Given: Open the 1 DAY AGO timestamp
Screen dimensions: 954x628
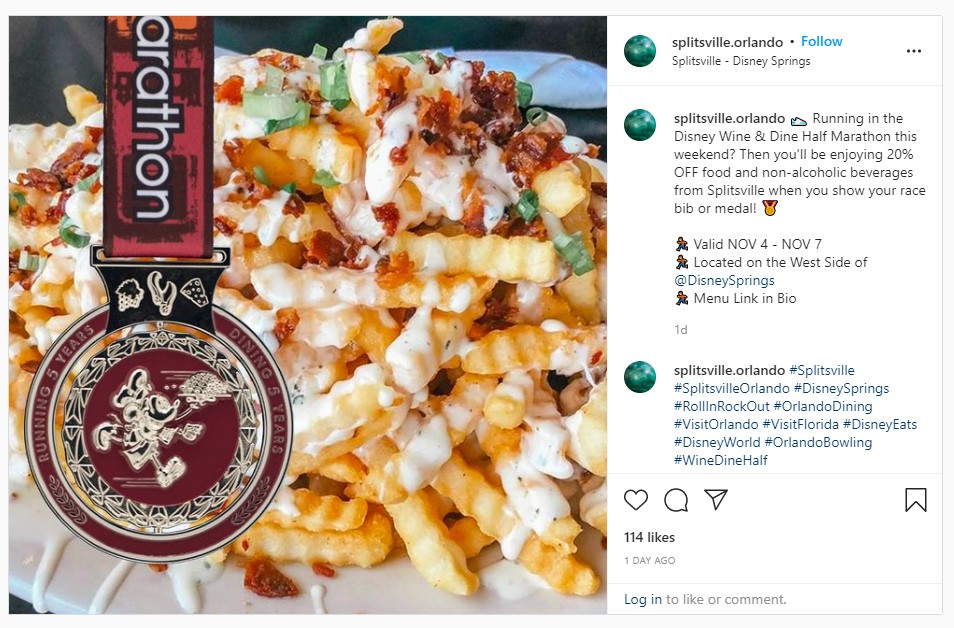Looking at the screenshot, I should pos(649,560).
